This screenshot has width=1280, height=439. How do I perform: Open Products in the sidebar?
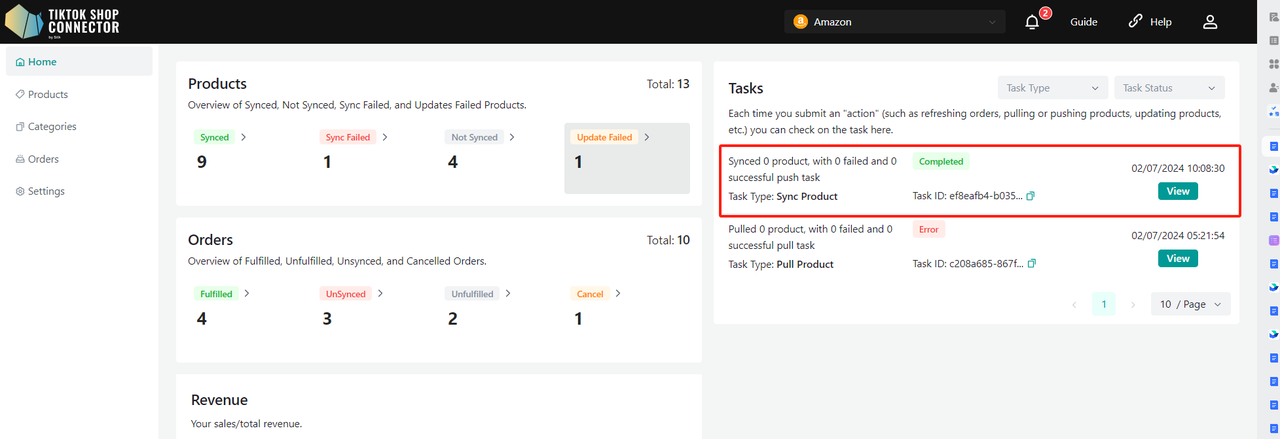[x=48, y=94]
